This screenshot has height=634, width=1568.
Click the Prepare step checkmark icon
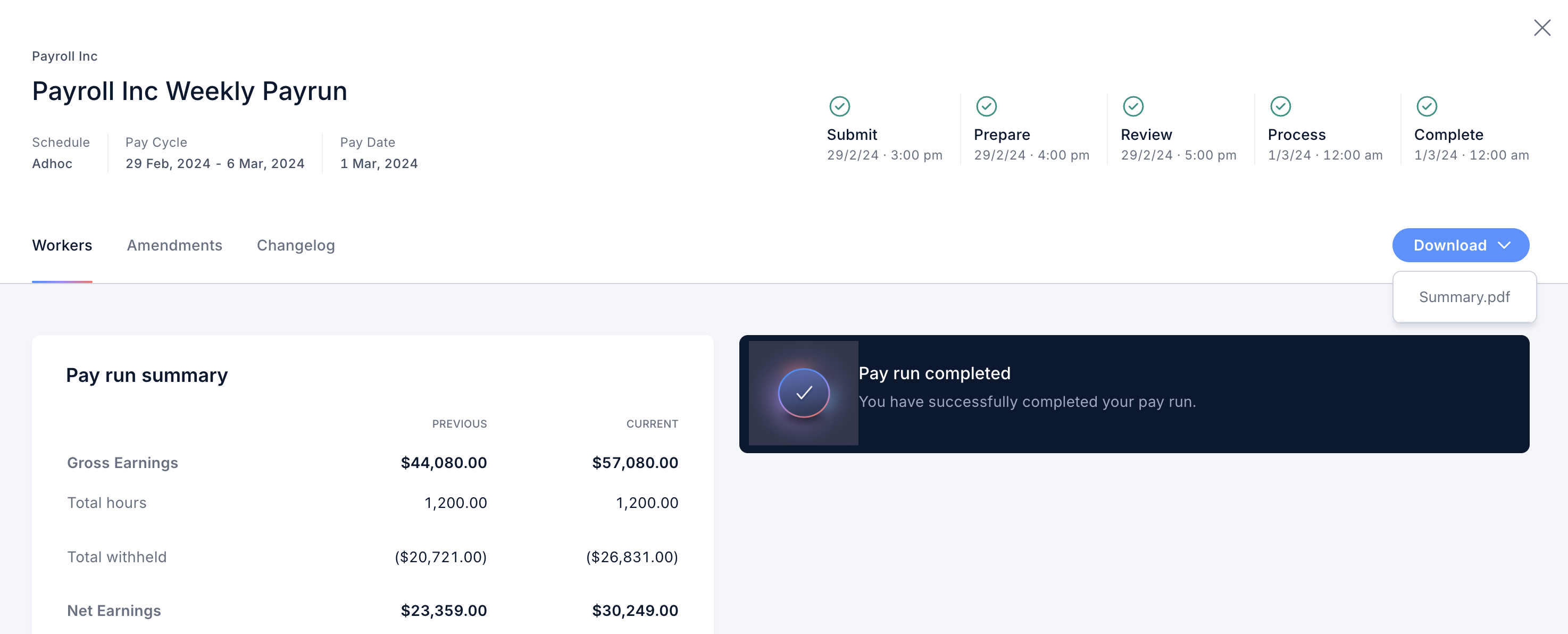point(986,106)
